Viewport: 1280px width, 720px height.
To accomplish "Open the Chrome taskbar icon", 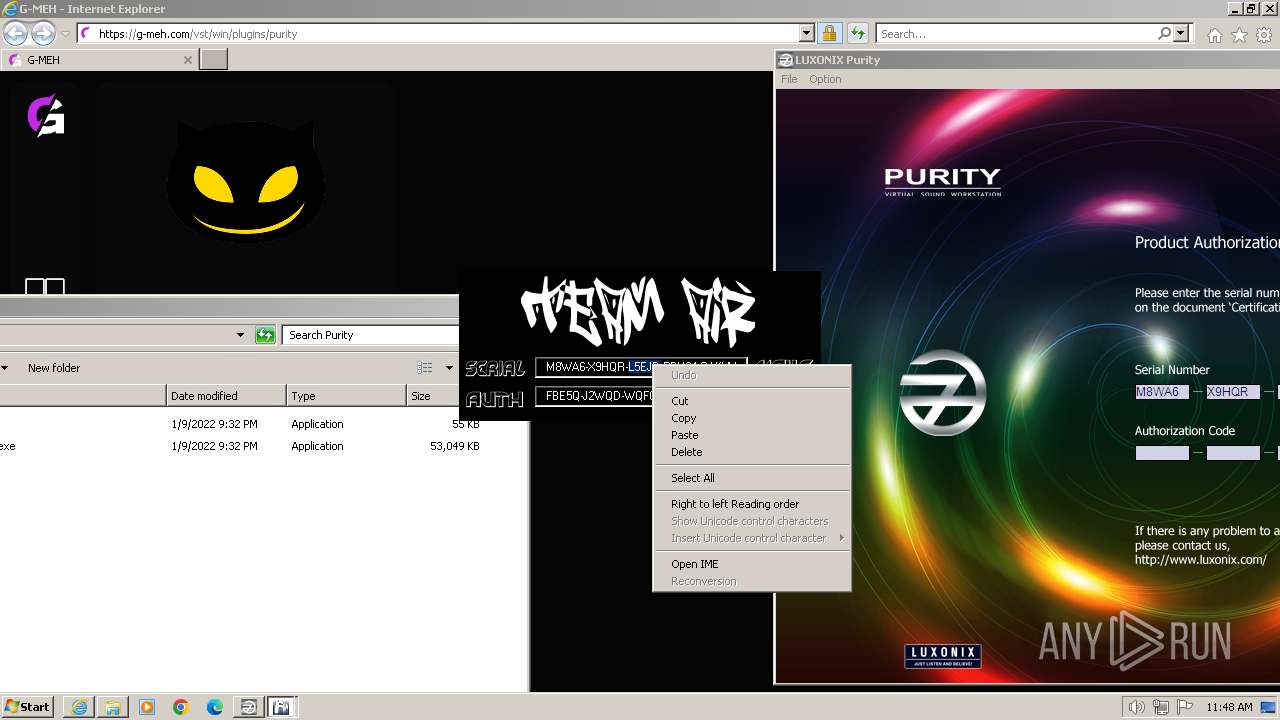I will pyautogui.click(x=181, y=707).
